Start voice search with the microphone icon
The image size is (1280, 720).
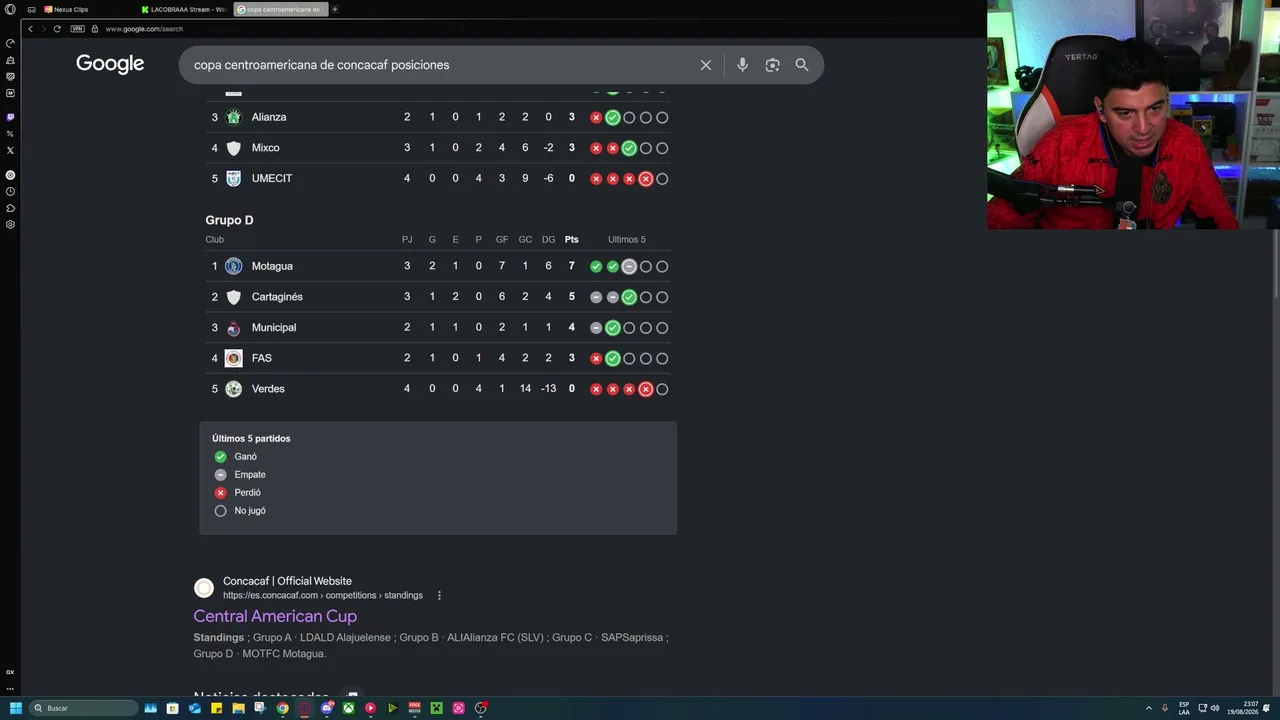click(742, 65)
